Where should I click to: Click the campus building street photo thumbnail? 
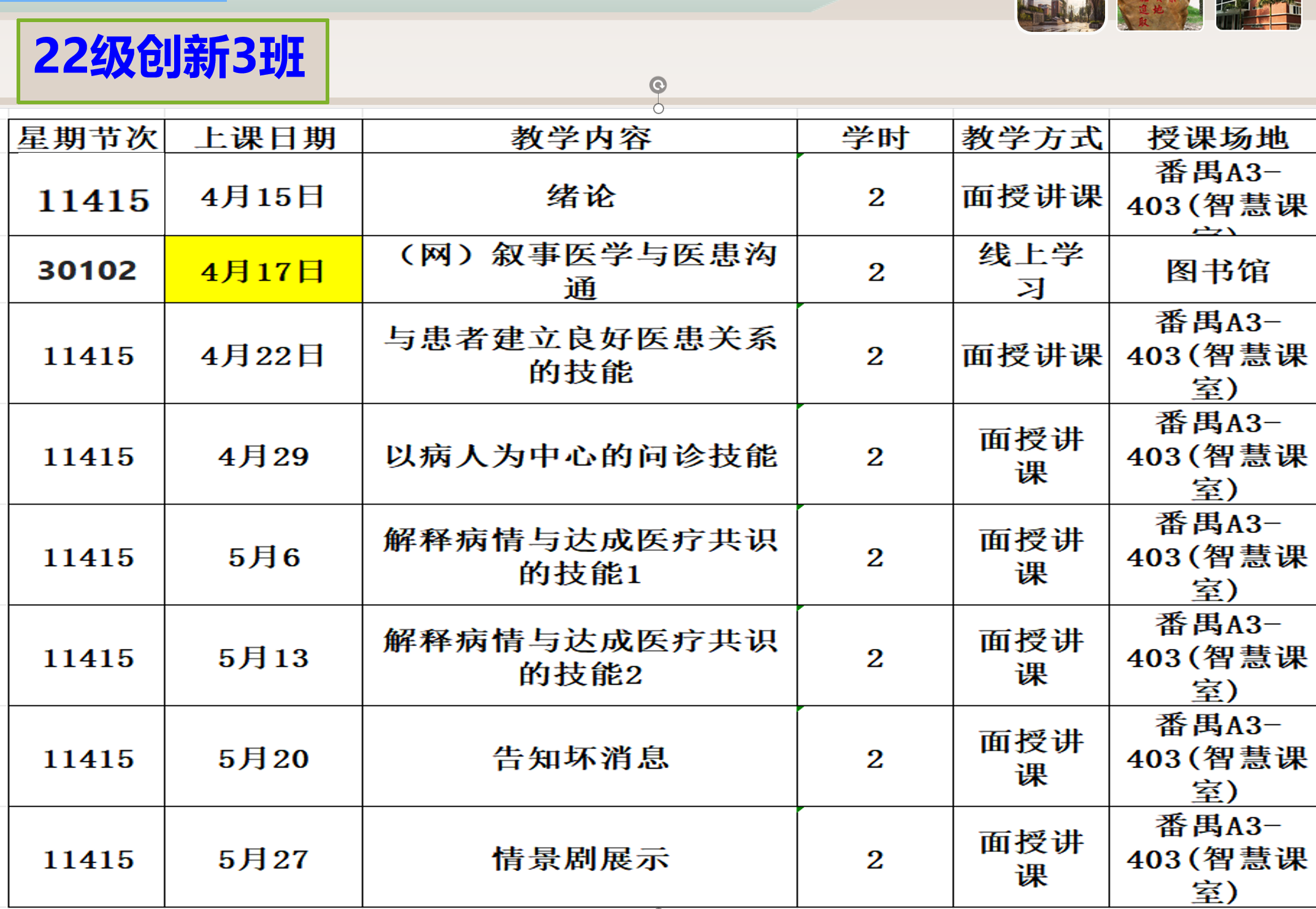click(1061, 15)
